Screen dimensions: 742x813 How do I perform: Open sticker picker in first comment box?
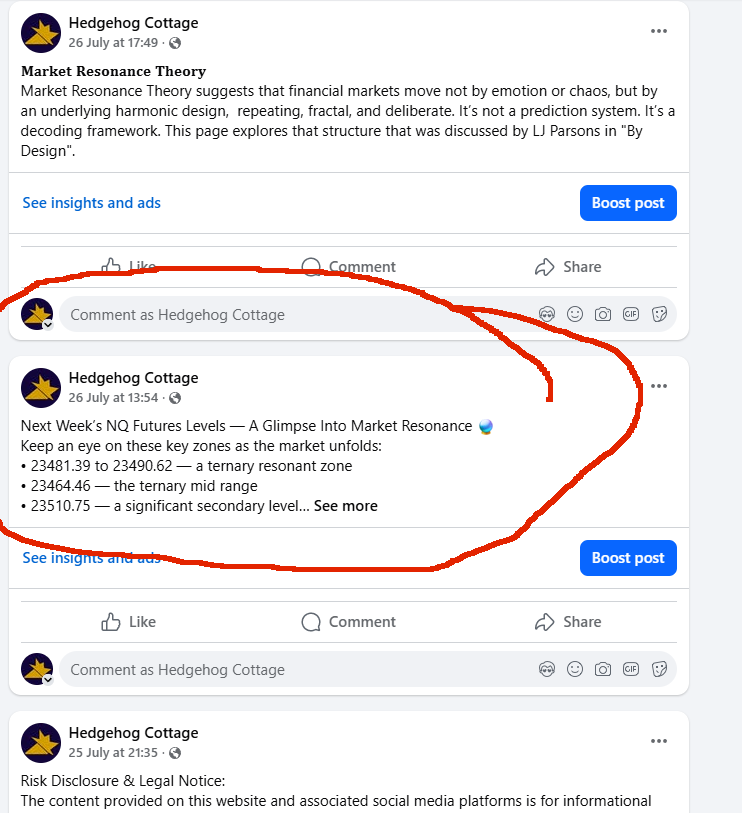click(x=659, y=314)
